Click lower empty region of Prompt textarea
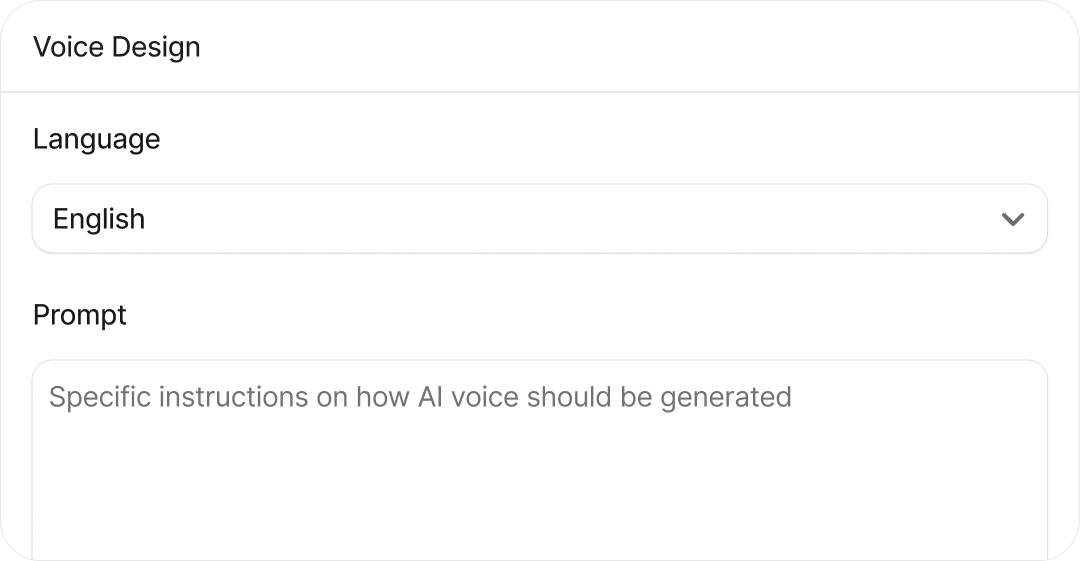The image size is (1080, 561). tap(539, 530)
